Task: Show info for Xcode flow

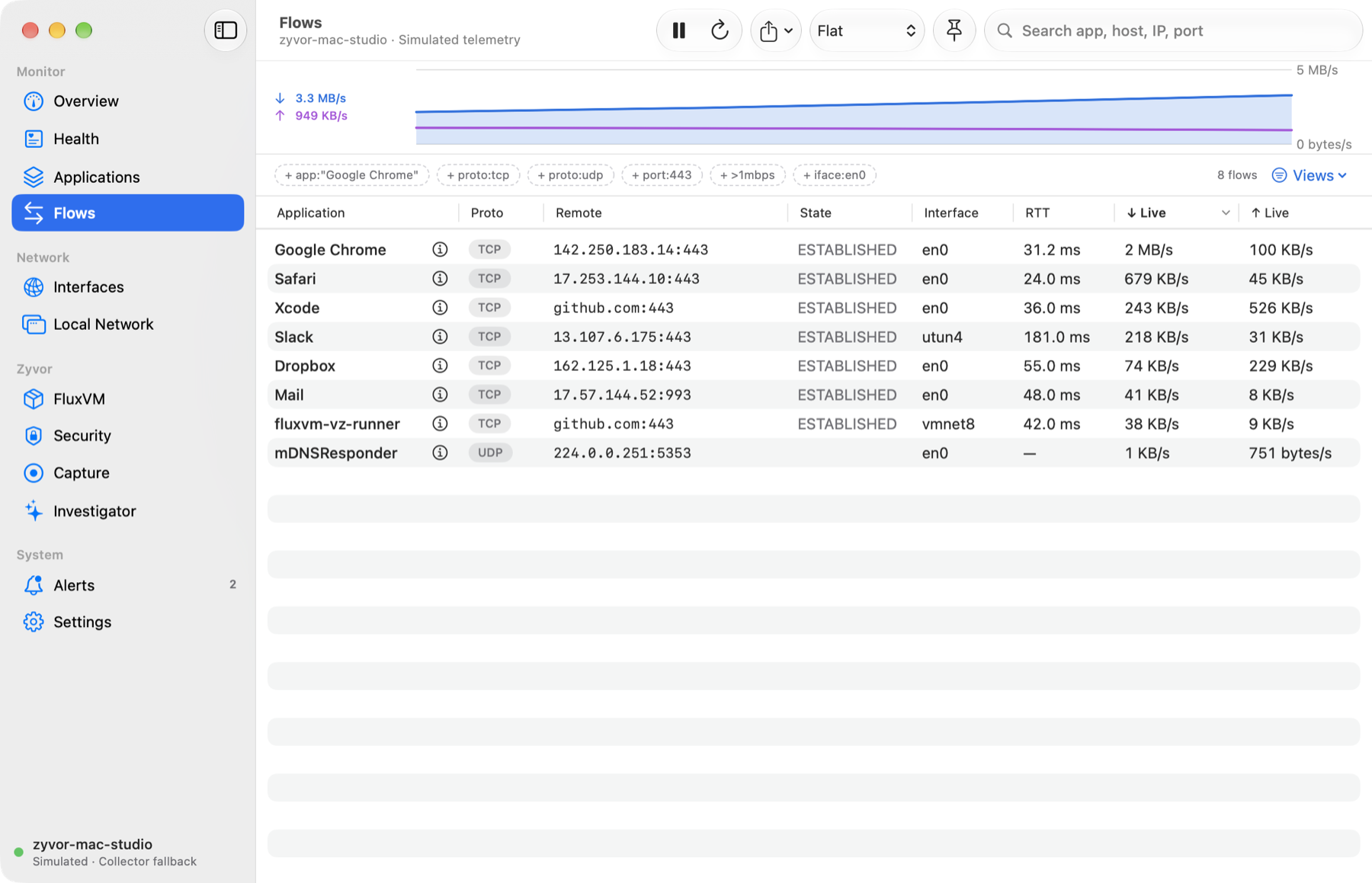Action: coord(440,307)
